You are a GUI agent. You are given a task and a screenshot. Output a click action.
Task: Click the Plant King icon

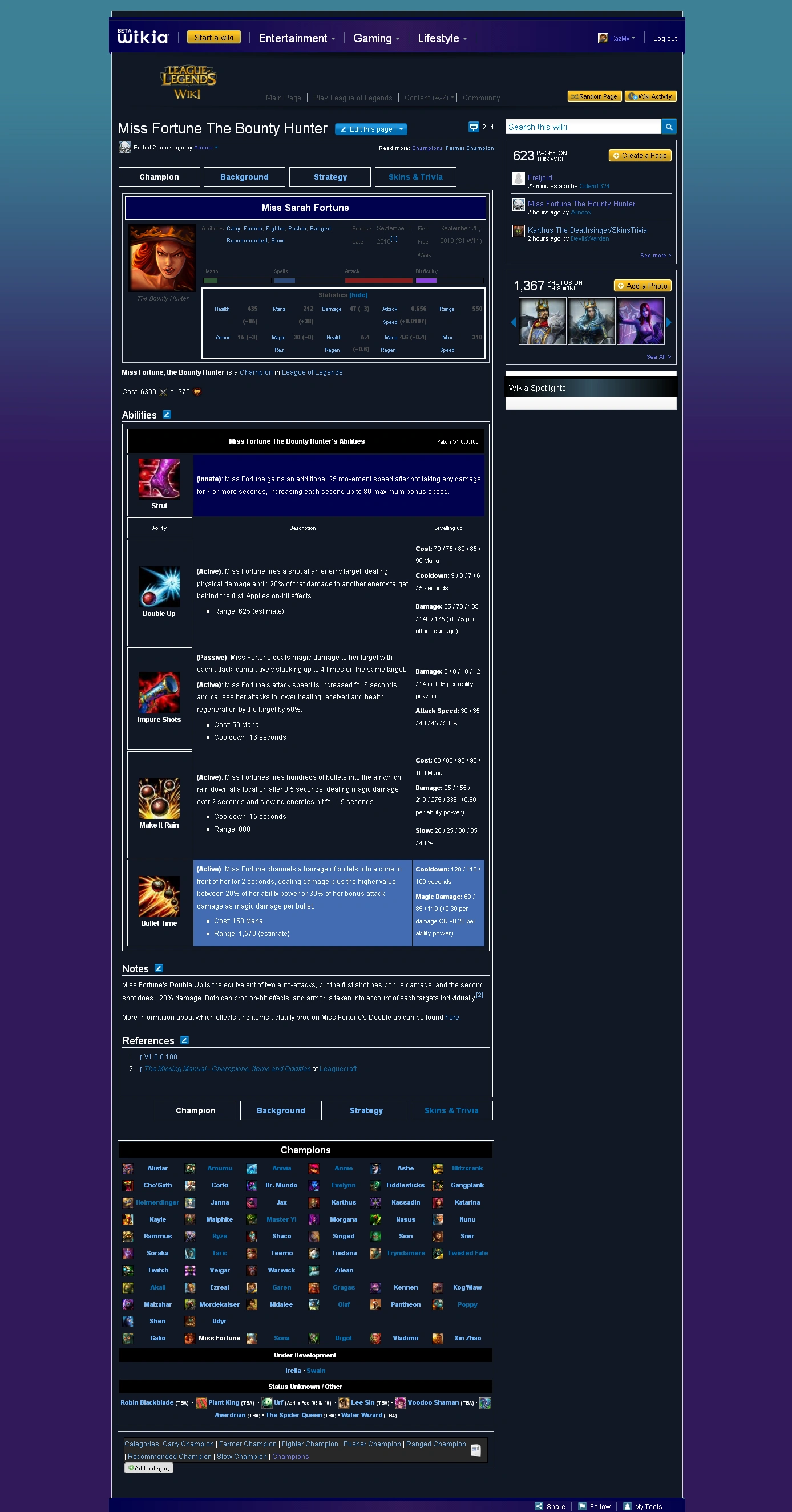pyautogui.click(x=201, y=1404)
